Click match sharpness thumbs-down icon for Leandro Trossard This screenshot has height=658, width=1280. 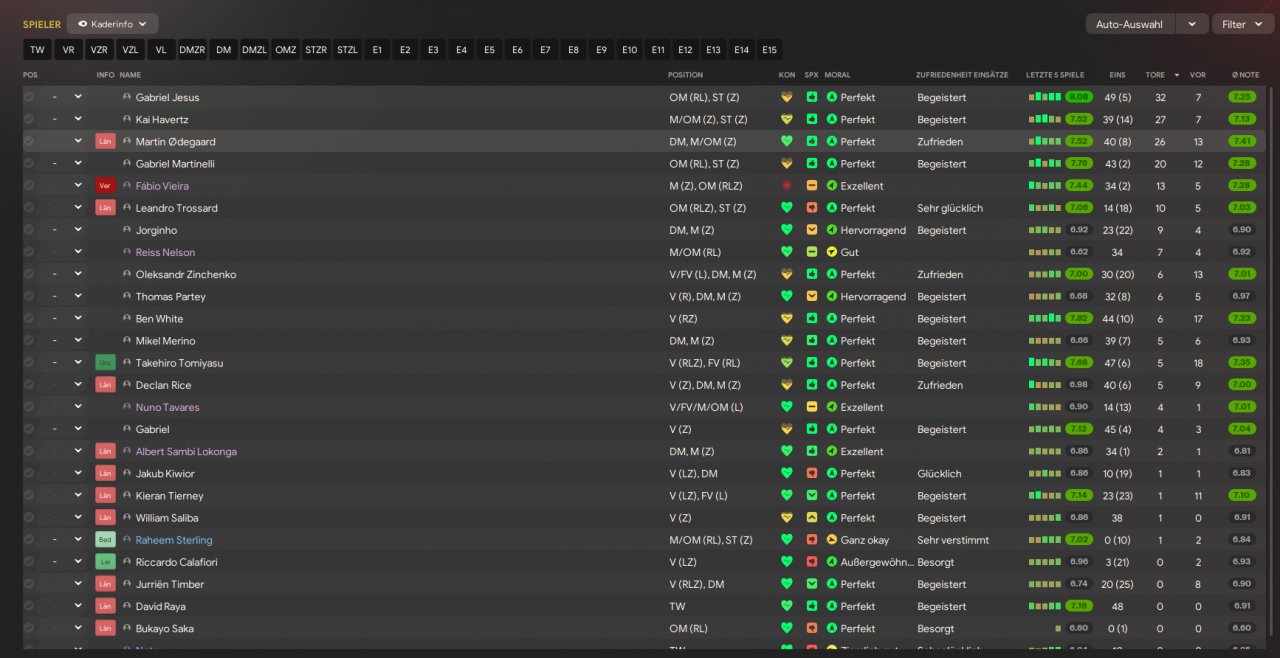point(812,208)
